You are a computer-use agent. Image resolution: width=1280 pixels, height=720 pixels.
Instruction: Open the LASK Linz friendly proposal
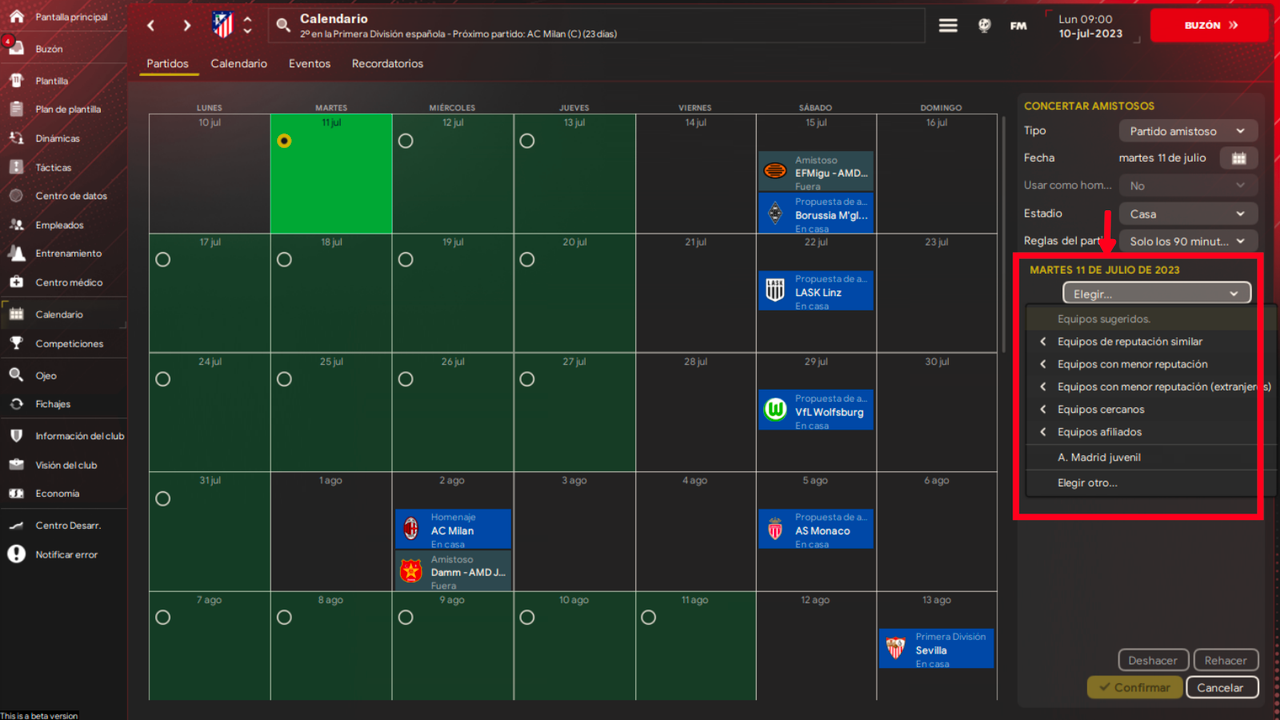point(815,292)
